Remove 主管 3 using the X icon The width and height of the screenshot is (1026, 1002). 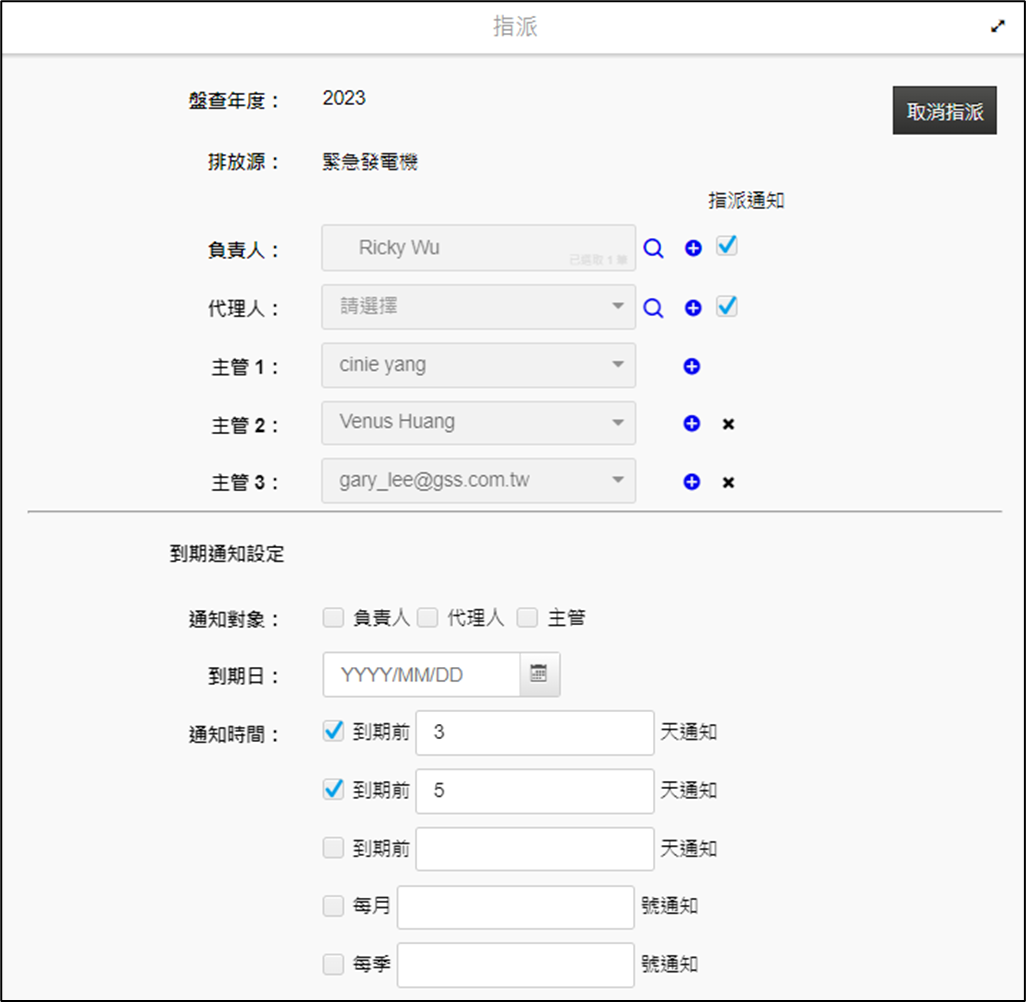(x=729, y=483)
